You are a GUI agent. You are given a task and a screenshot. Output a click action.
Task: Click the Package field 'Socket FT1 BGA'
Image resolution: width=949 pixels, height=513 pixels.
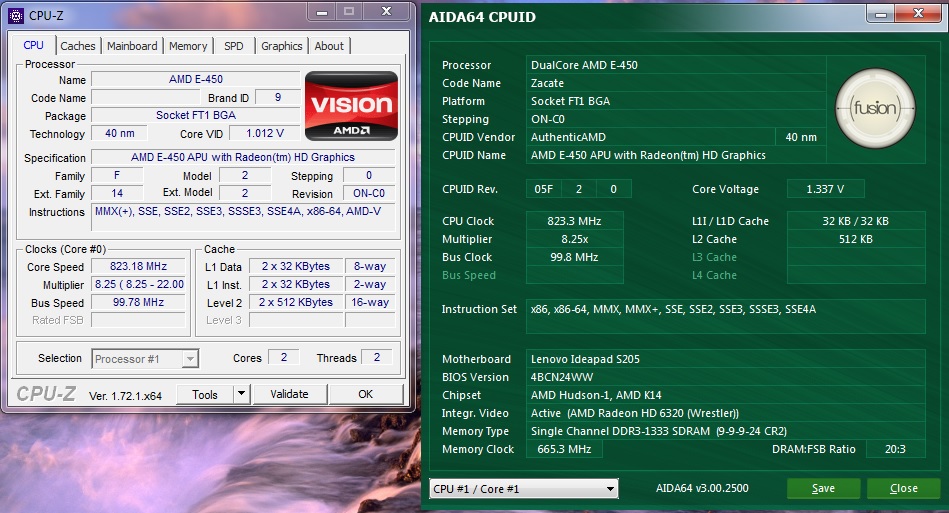[195, 115]
